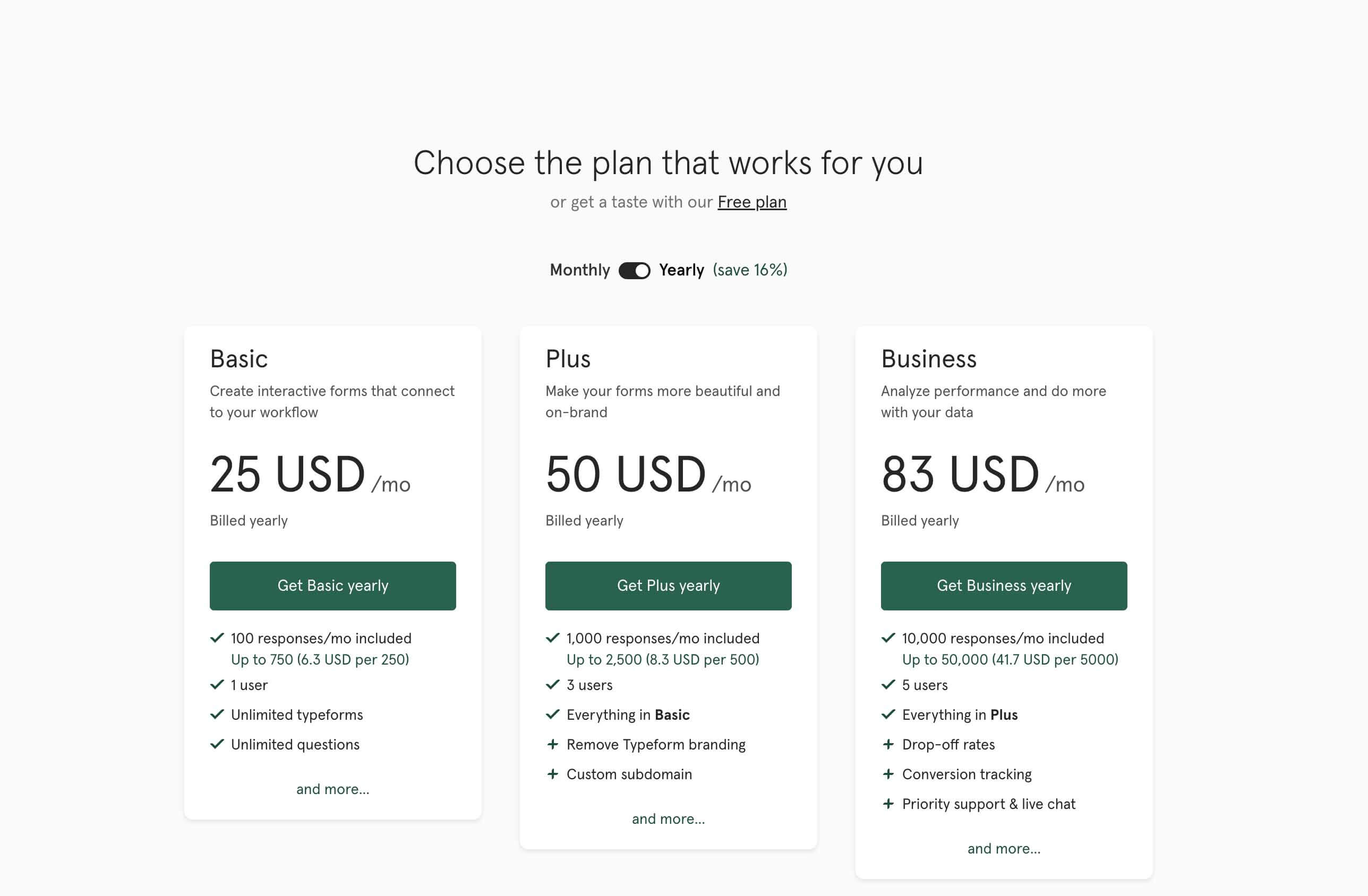Click 'Up to 50,000 (41.7 USD per 5000)' text
Screen dimensions: 1368x896
click(x=1010, y=659)
